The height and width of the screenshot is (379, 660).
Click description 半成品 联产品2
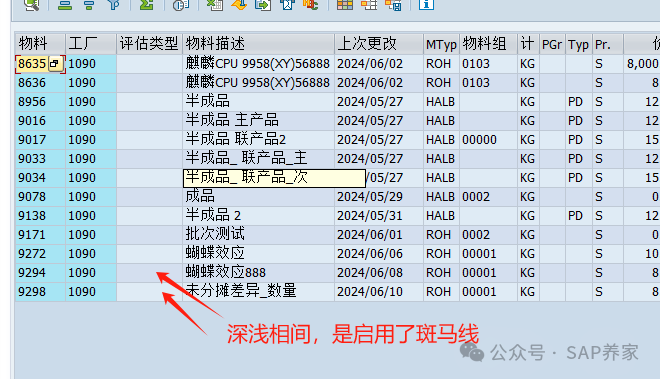point(236,139)
